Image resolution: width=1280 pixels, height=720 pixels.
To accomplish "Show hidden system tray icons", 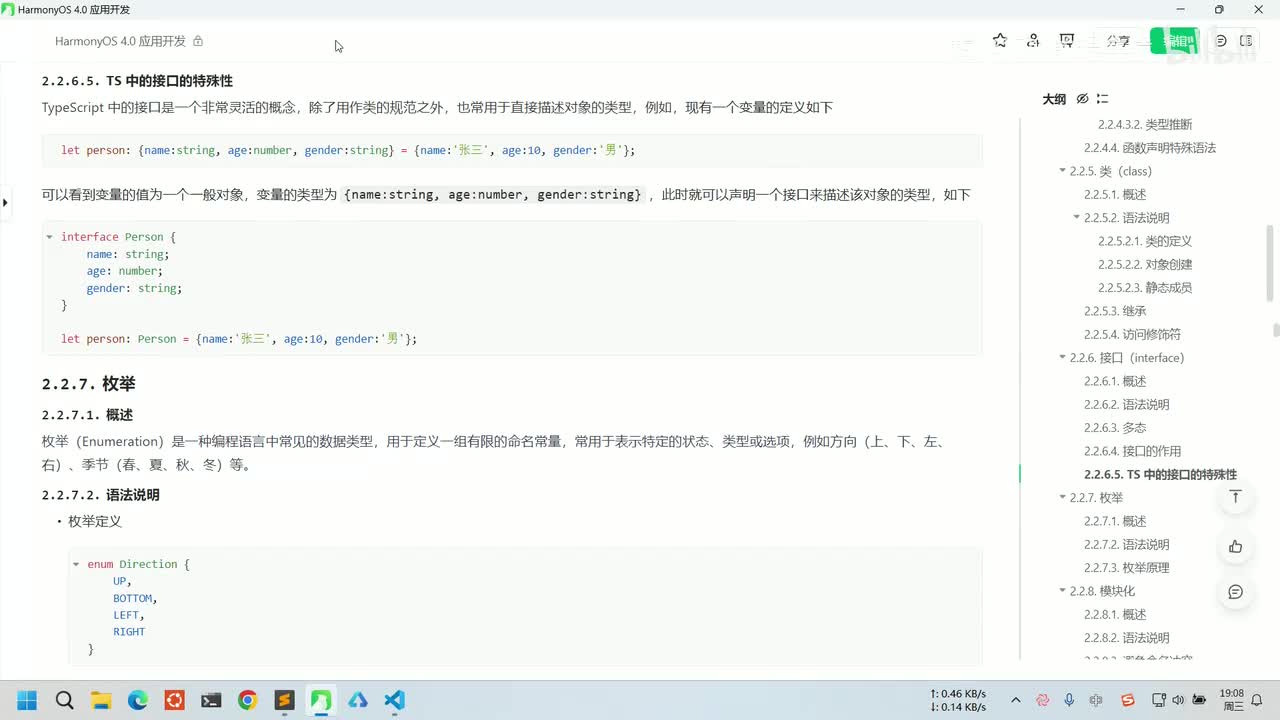I will coord(1016,700).
